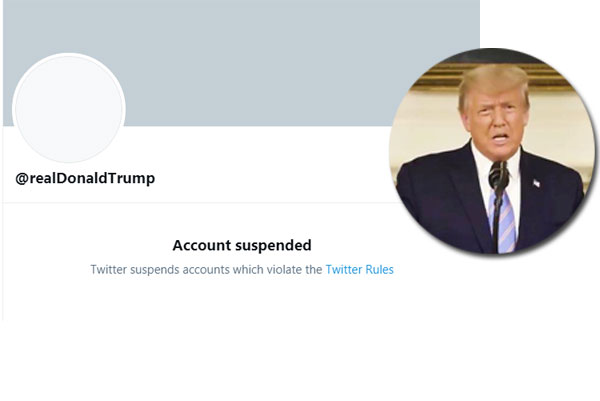Click the flag lapel pin in the photo
The height and width of the screenshot is (401, 600).
(536, 183)
